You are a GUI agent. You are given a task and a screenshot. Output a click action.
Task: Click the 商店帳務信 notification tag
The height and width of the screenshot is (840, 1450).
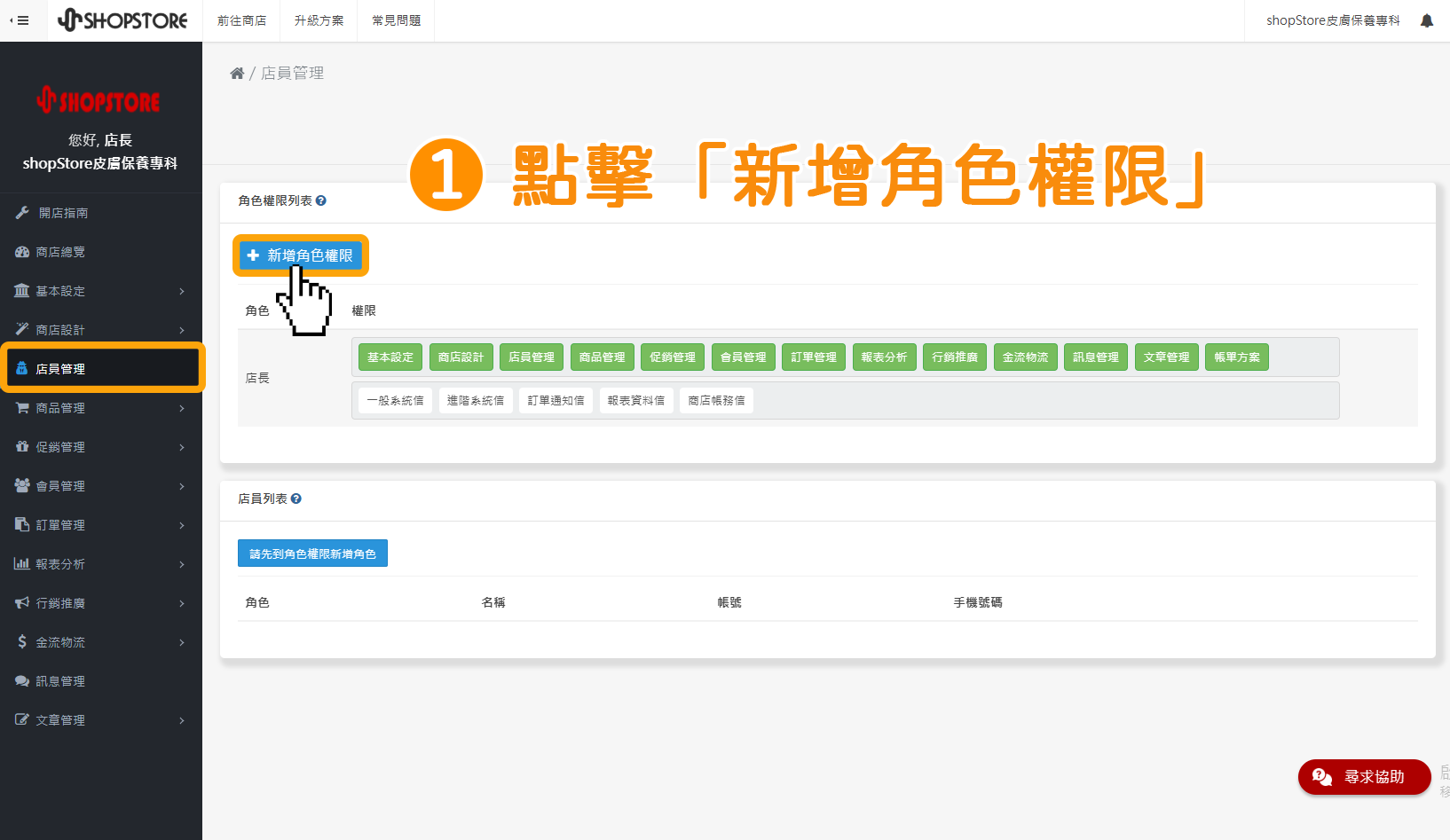pos(716,401)
